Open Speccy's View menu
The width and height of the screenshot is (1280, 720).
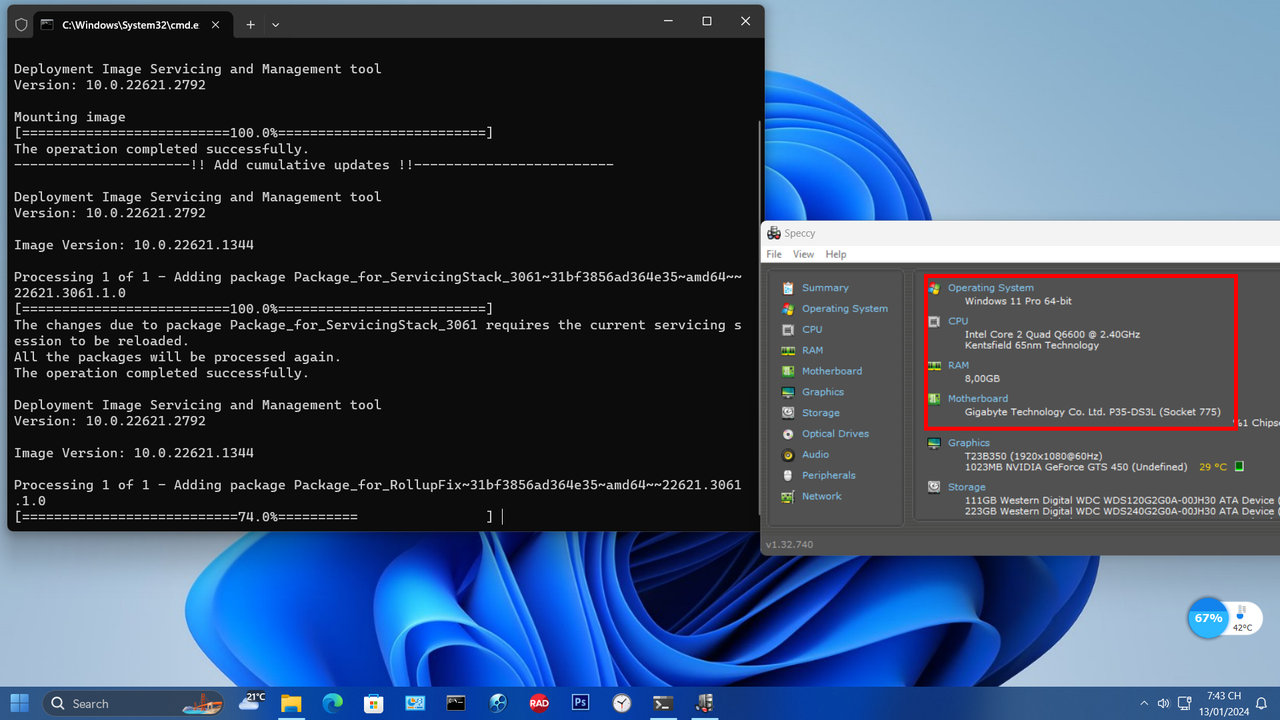[803, 255]
